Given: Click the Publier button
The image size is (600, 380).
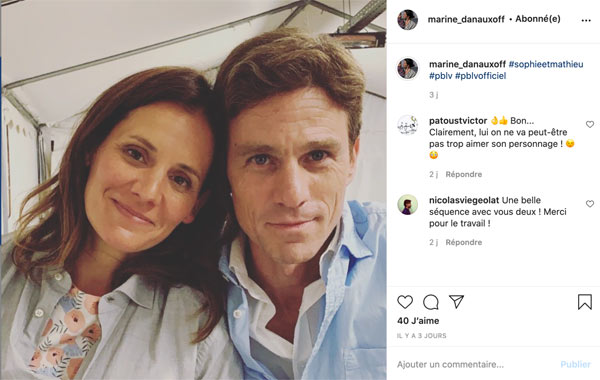Looking at the screenshot, I should point(576,364).
